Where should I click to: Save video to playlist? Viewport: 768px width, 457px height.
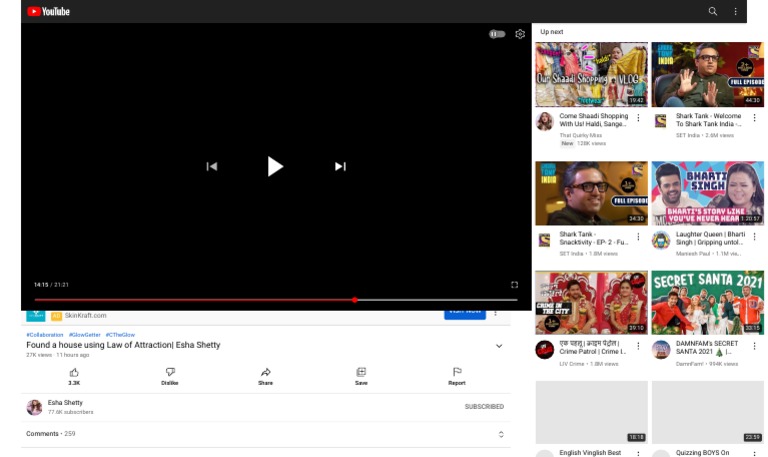tap(361, 372)
